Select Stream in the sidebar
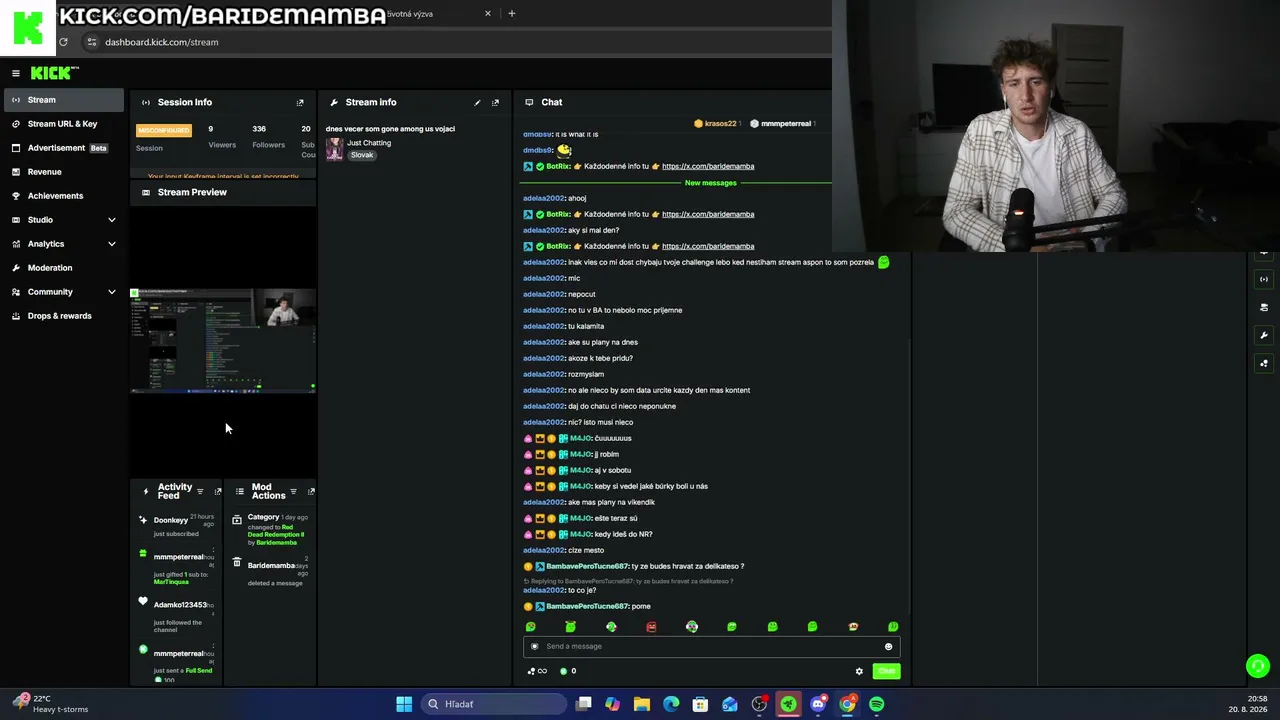 62,100
